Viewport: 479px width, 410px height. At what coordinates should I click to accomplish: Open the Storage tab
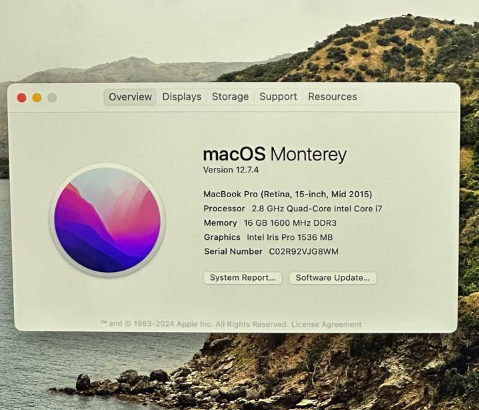(230, 97)
